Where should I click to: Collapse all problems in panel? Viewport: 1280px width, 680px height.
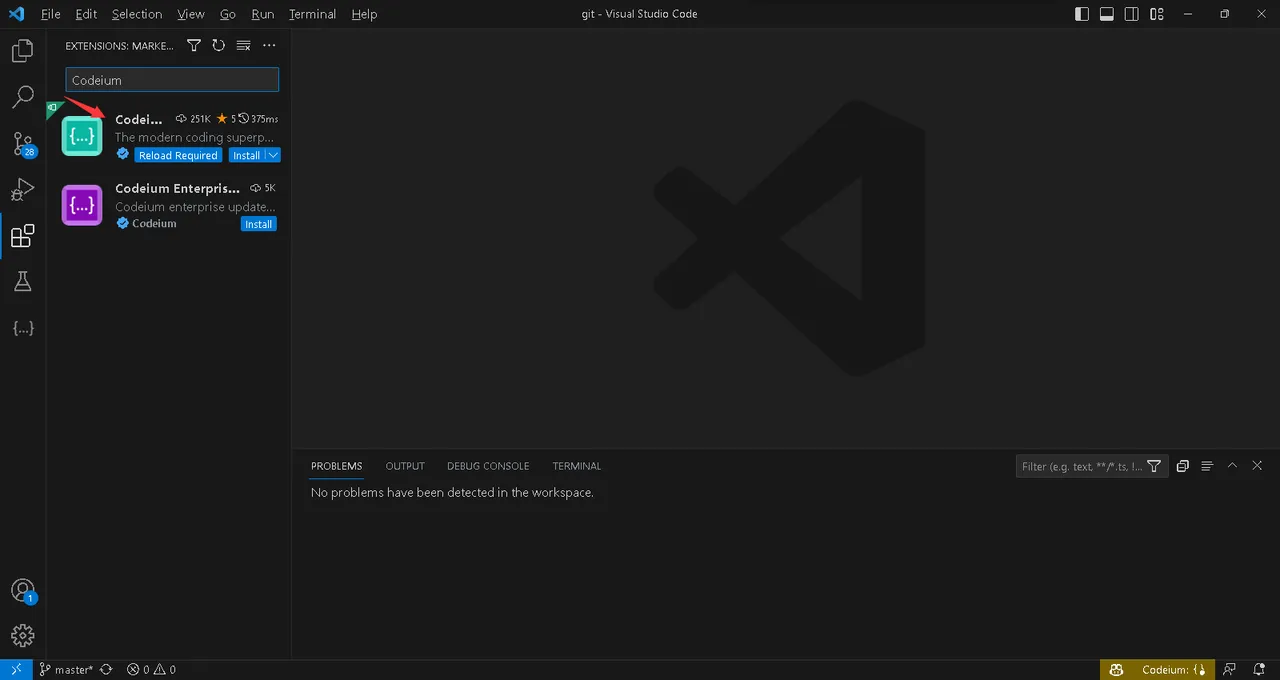[1183, 466]
